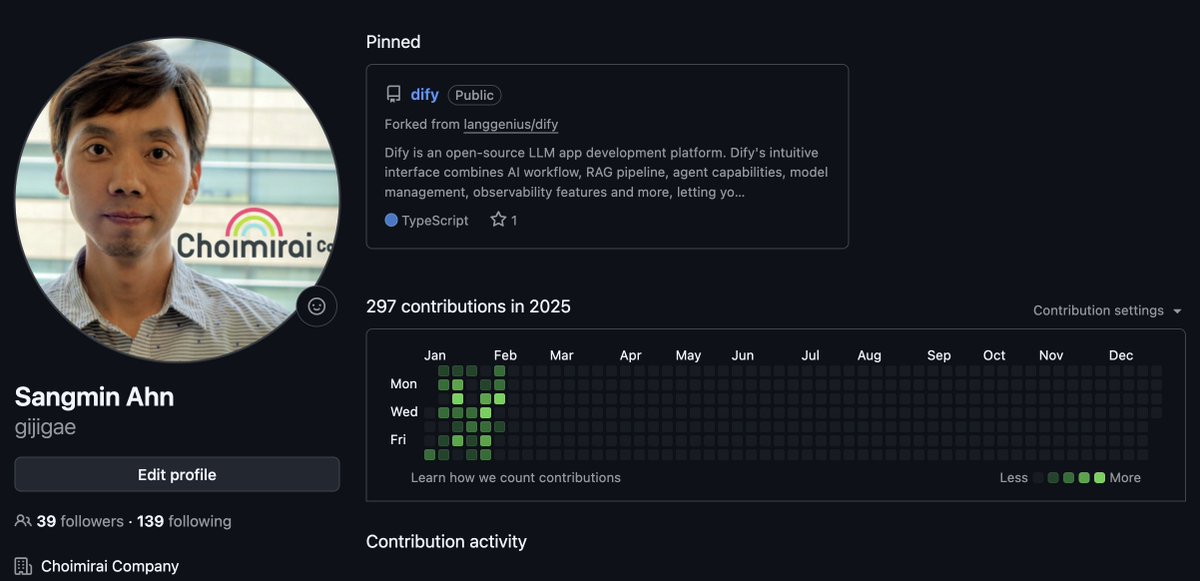The image size is (1200, 581).
Task: Click the More legend label
Action: pyautogui.click(x=1125, y=477)
